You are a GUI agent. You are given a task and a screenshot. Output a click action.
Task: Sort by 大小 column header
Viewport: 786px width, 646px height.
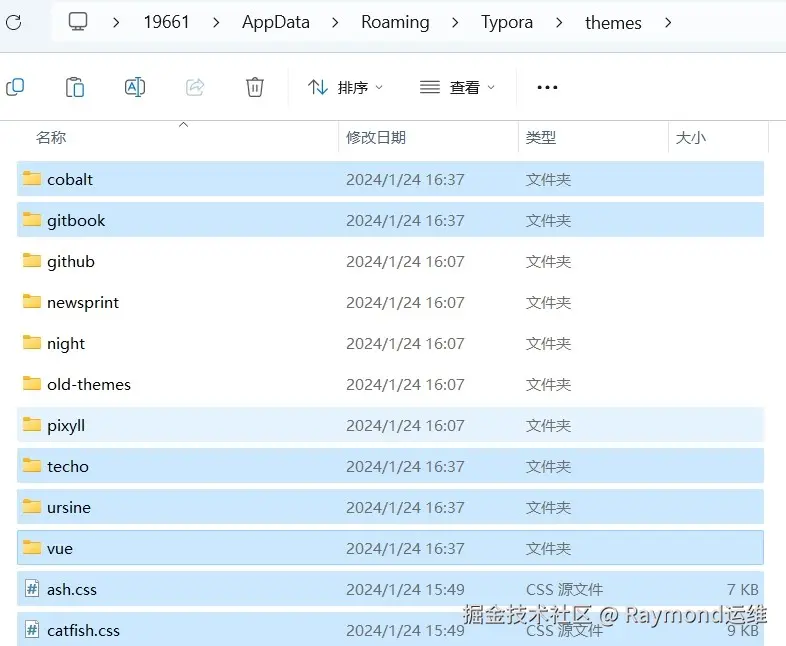(691, 137)
